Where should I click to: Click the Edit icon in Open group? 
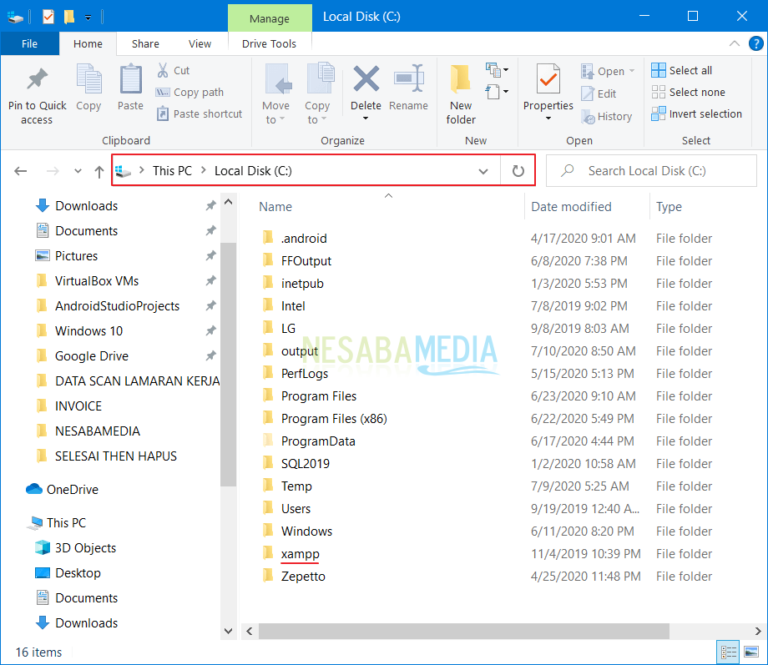(x=587, y=94)
